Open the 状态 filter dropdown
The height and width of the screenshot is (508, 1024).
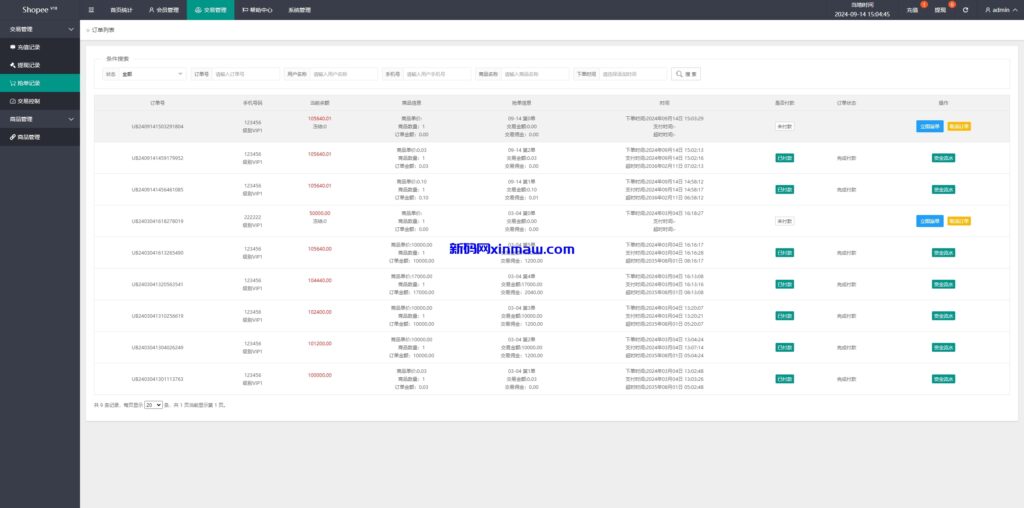click(x=152, y=74)
